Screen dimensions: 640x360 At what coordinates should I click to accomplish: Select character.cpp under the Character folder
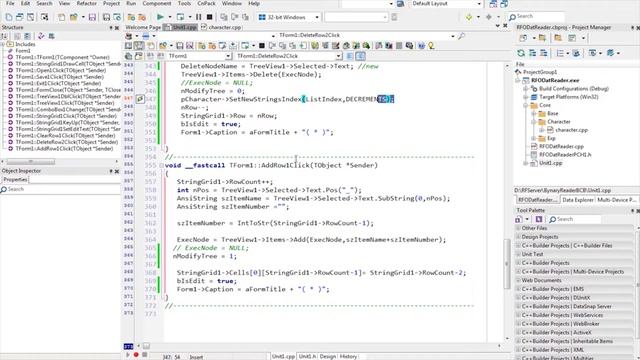point(571,130)
